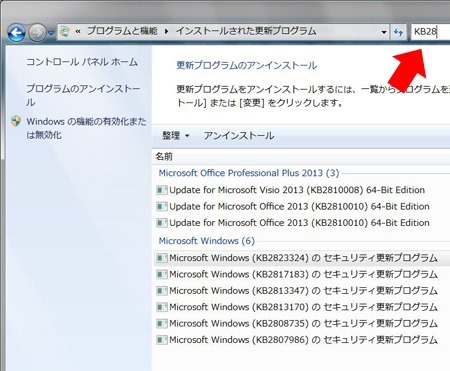Open the 整理 dropdown menu
Image resolution: width=450 pixels, height=371 pixels.
(x=176, y=136)
